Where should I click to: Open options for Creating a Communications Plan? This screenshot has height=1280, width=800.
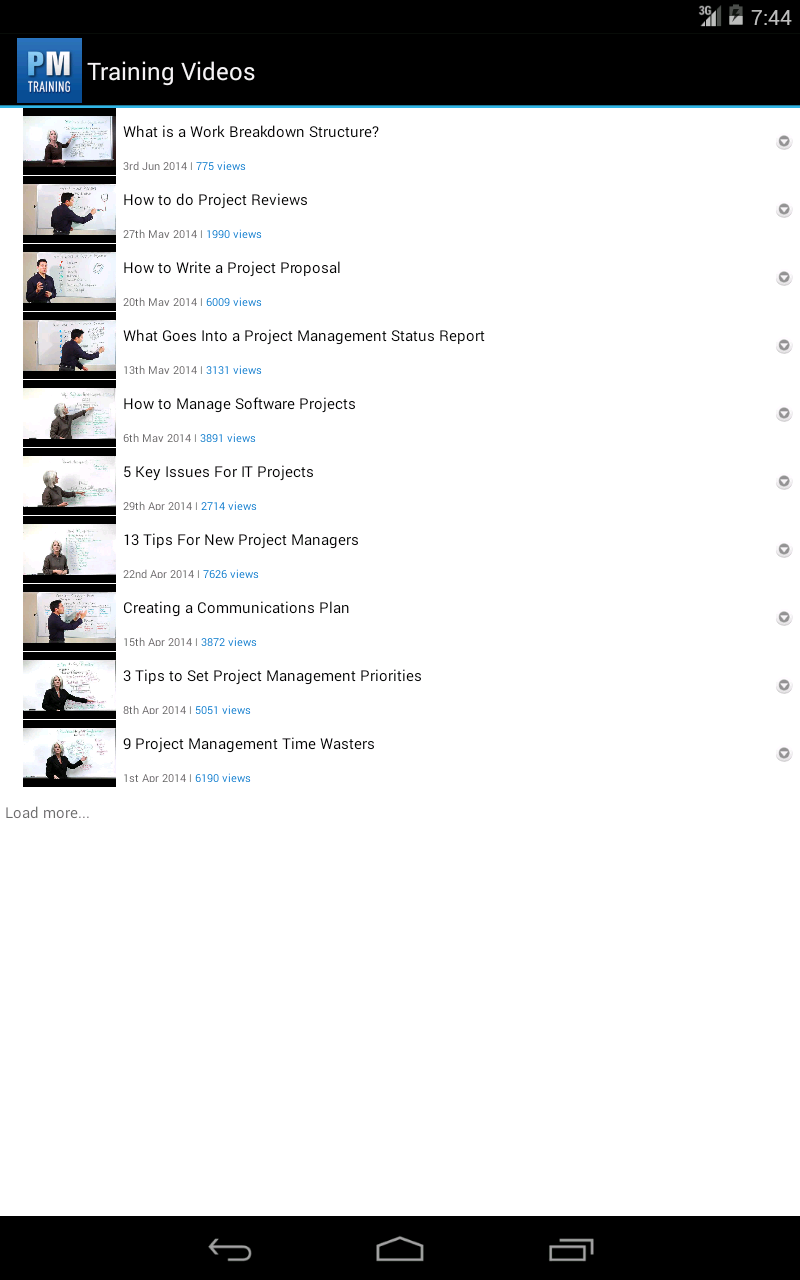(x=784, y=618)
